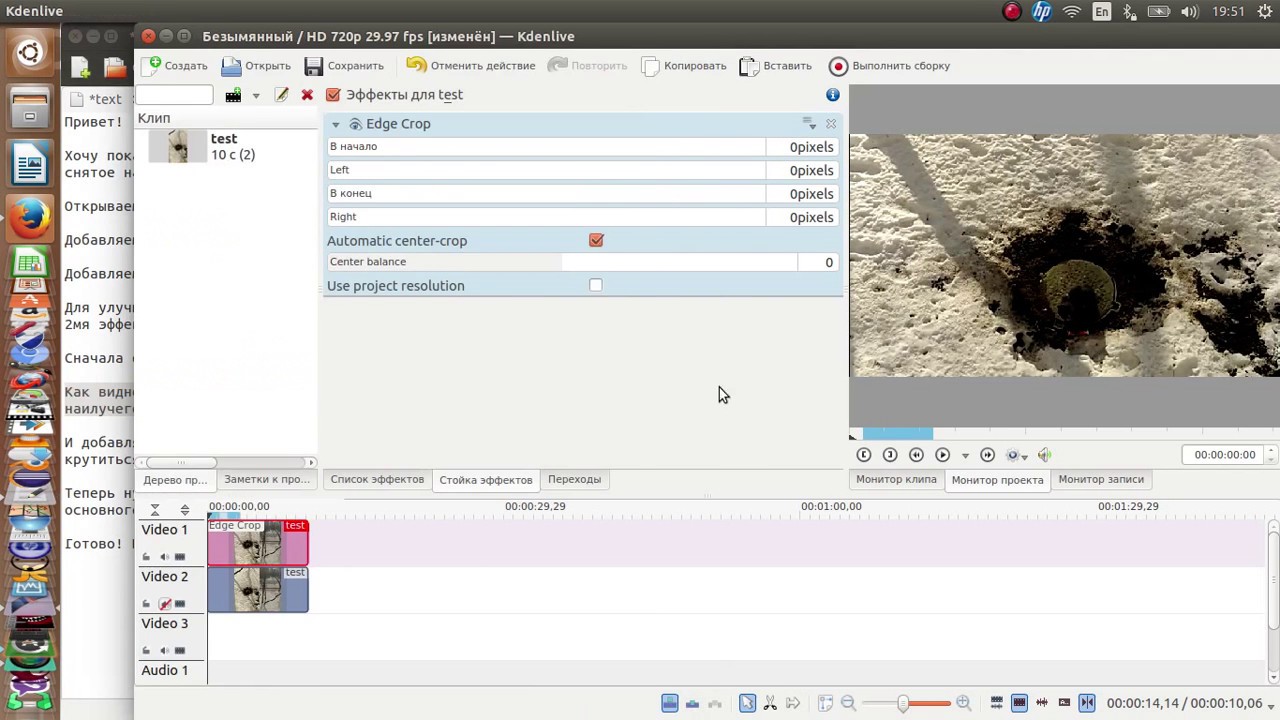This screenshot has height=720, width=1280.
Task: Hide video on Video 3 track
Action: point(180,651)
